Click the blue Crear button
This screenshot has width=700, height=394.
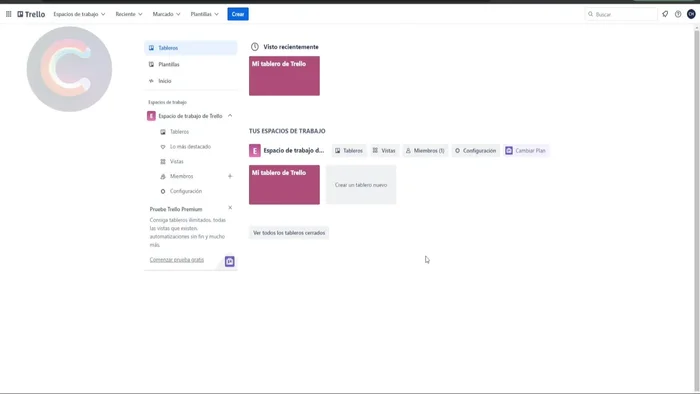point(238,14)
